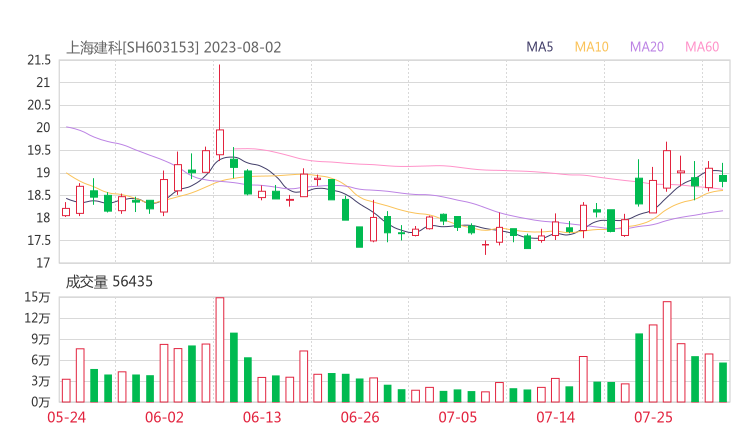Click the 07-25 date axis label
The height and width of the screenshot is (440, 740).
[x=653, y=417]
